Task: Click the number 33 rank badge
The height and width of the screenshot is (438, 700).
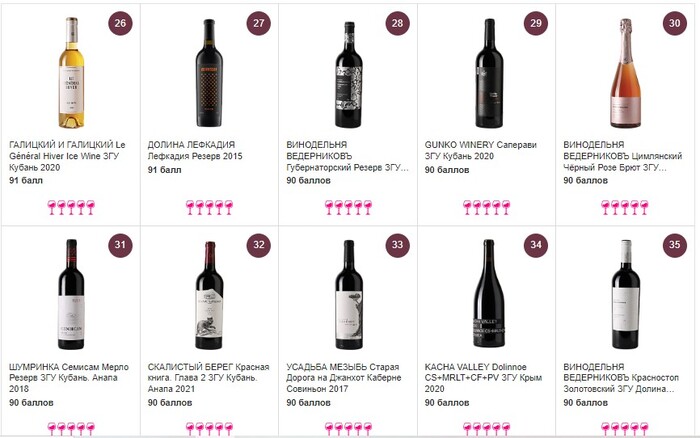Action: click(398, 244)
